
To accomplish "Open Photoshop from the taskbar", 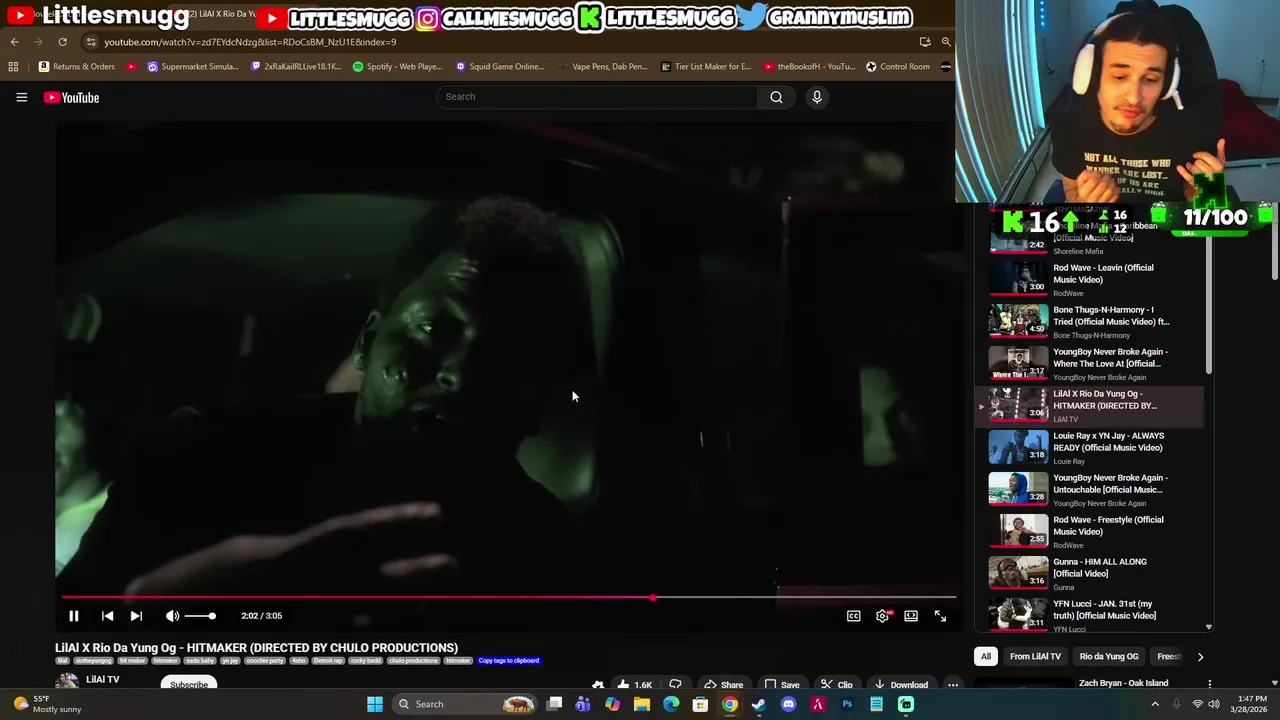I will pyautogui.click(x=847, y=704).
